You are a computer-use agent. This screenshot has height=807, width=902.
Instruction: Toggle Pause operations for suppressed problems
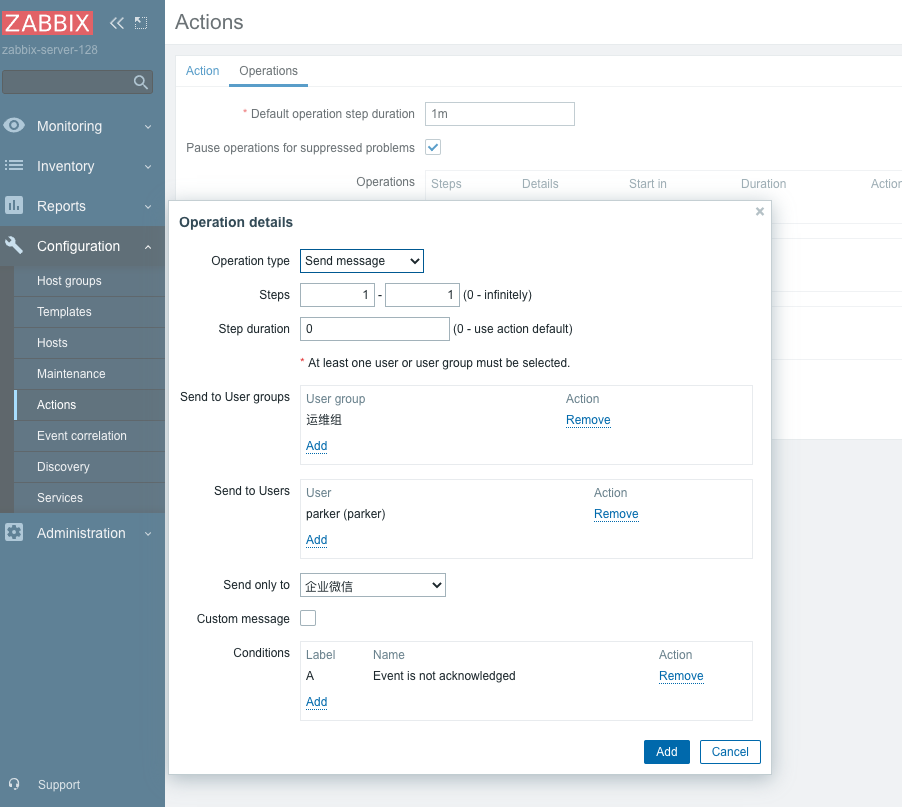tap(433, 147)
